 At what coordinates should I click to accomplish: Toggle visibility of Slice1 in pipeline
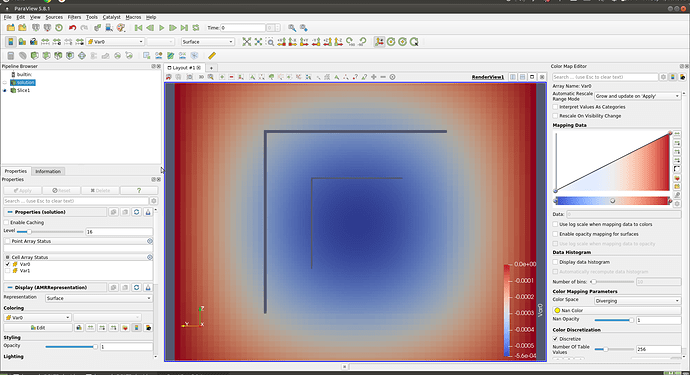[x=5, y=90]
